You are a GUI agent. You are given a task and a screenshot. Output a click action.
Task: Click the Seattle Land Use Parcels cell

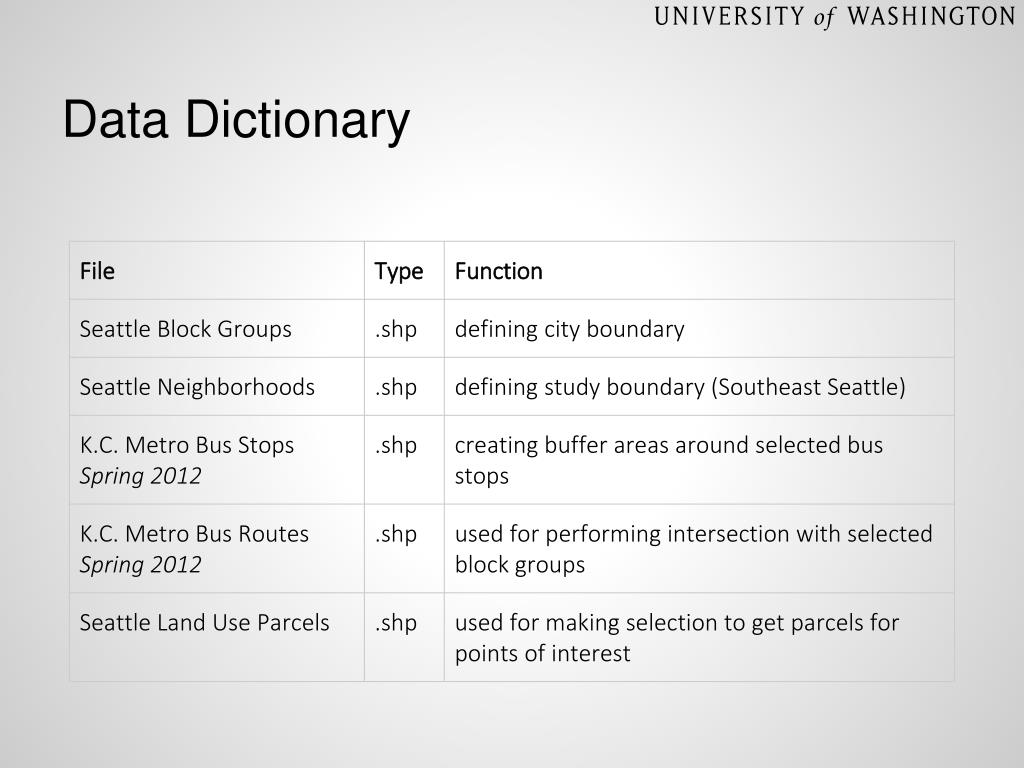pos(204,623)
